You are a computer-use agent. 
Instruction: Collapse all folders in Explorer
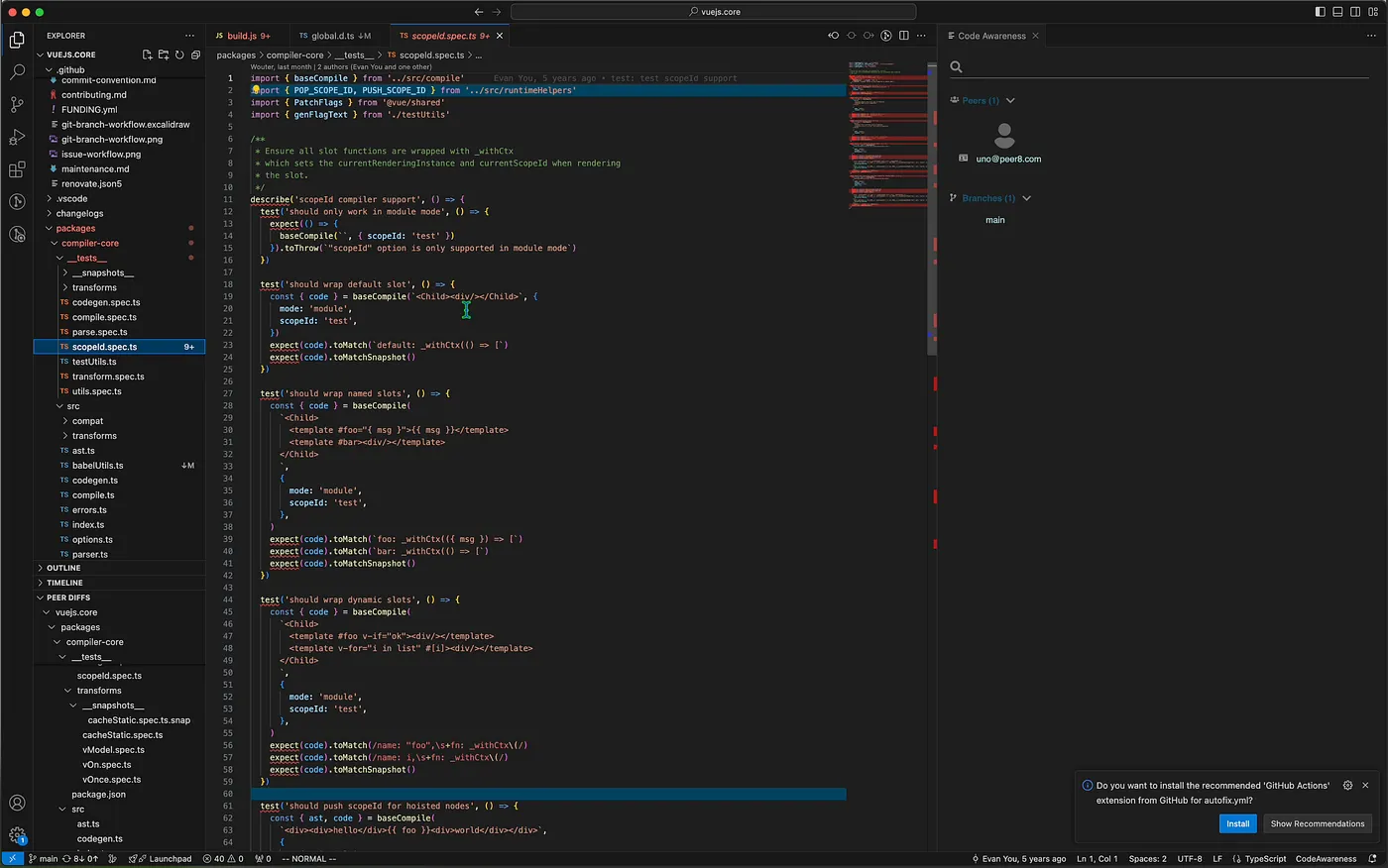(195, 54)
